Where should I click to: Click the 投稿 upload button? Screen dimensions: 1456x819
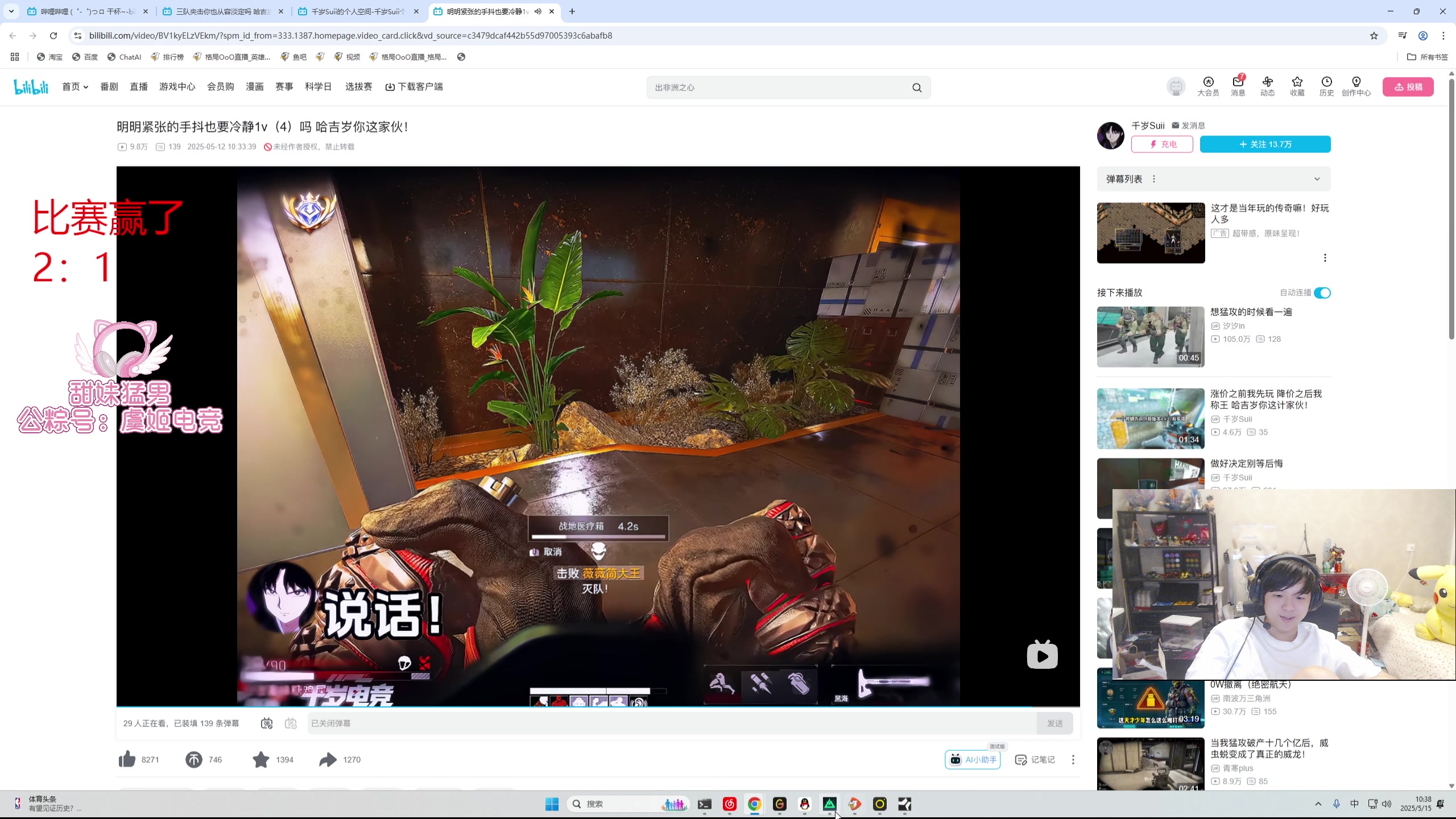click(x=1408, y=87)
